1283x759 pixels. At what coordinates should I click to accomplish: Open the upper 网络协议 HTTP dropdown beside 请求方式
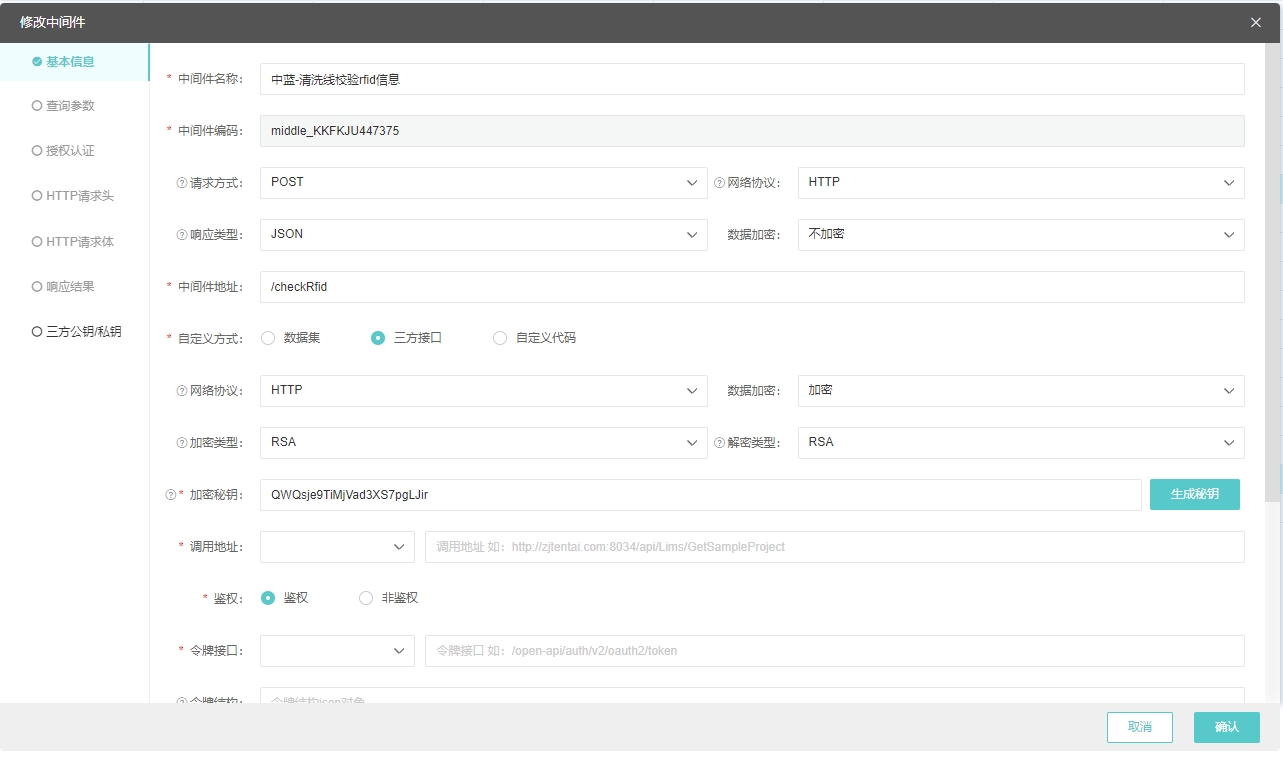coord(1021,183)
